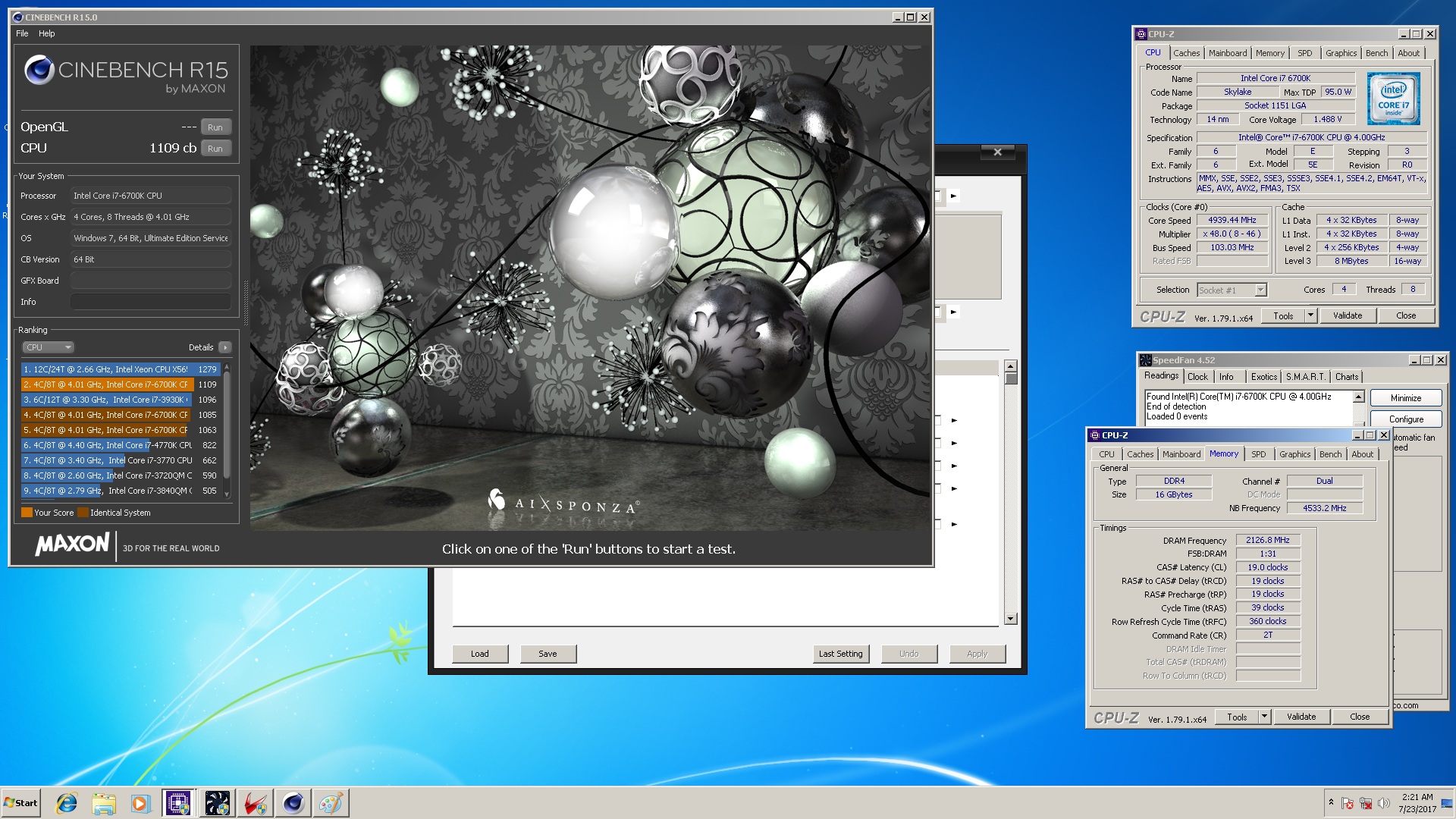Select ranking row i7-3930K score 1096
Screen dimensions: 1456x819
(x=121, y=400)
